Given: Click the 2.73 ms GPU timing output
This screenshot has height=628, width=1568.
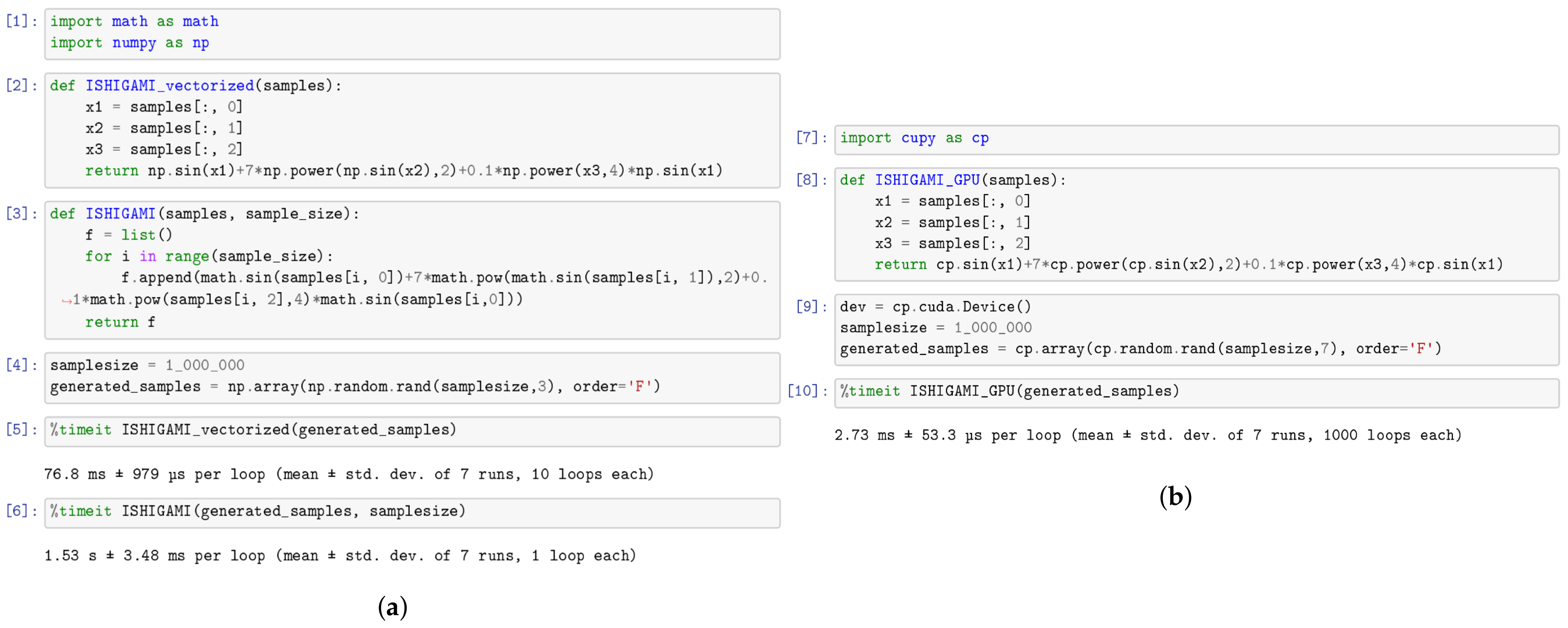Looking at the screenshot, I should tap(1147, 435).
